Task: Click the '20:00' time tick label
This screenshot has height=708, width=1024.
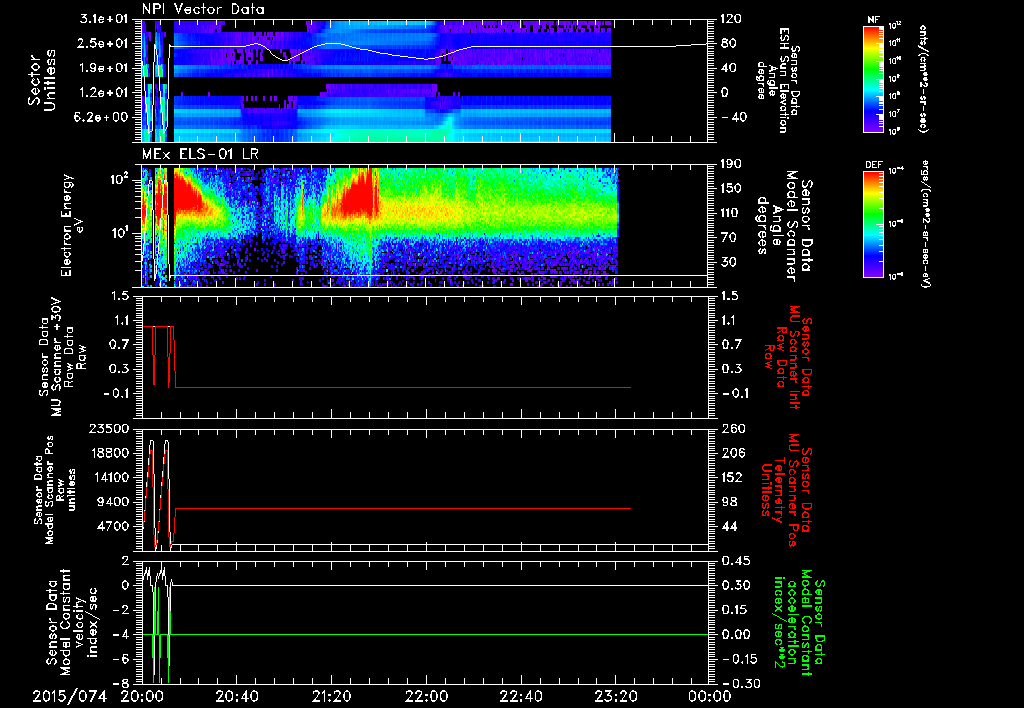Action: tap(142, 696)
